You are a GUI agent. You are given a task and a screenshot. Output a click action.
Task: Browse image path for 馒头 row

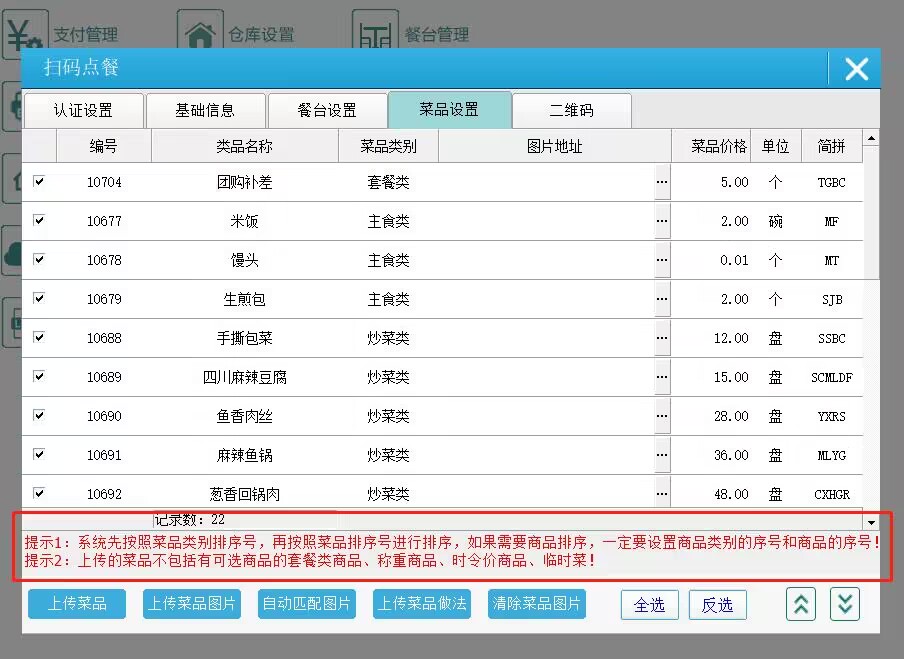click(661, 260)
